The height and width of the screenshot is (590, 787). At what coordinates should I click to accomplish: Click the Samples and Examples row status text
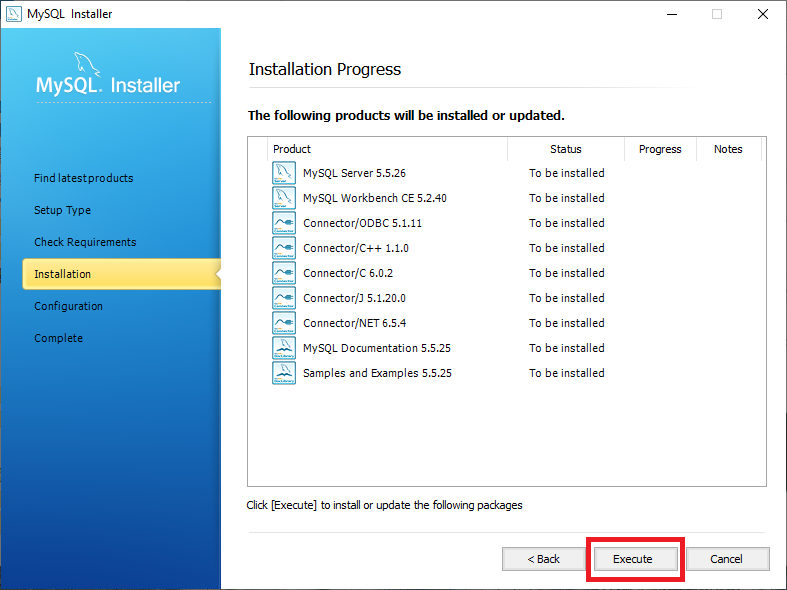click(x=567, y=373)
